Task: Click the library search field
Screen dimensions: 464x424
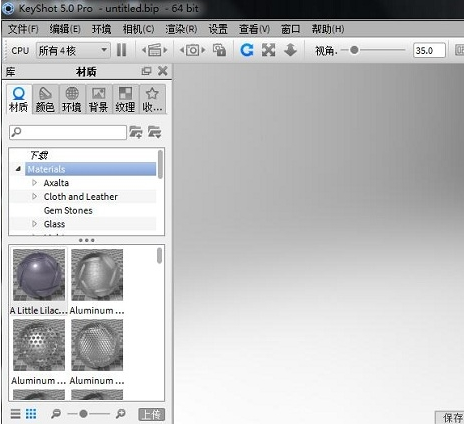Action: 68,132
